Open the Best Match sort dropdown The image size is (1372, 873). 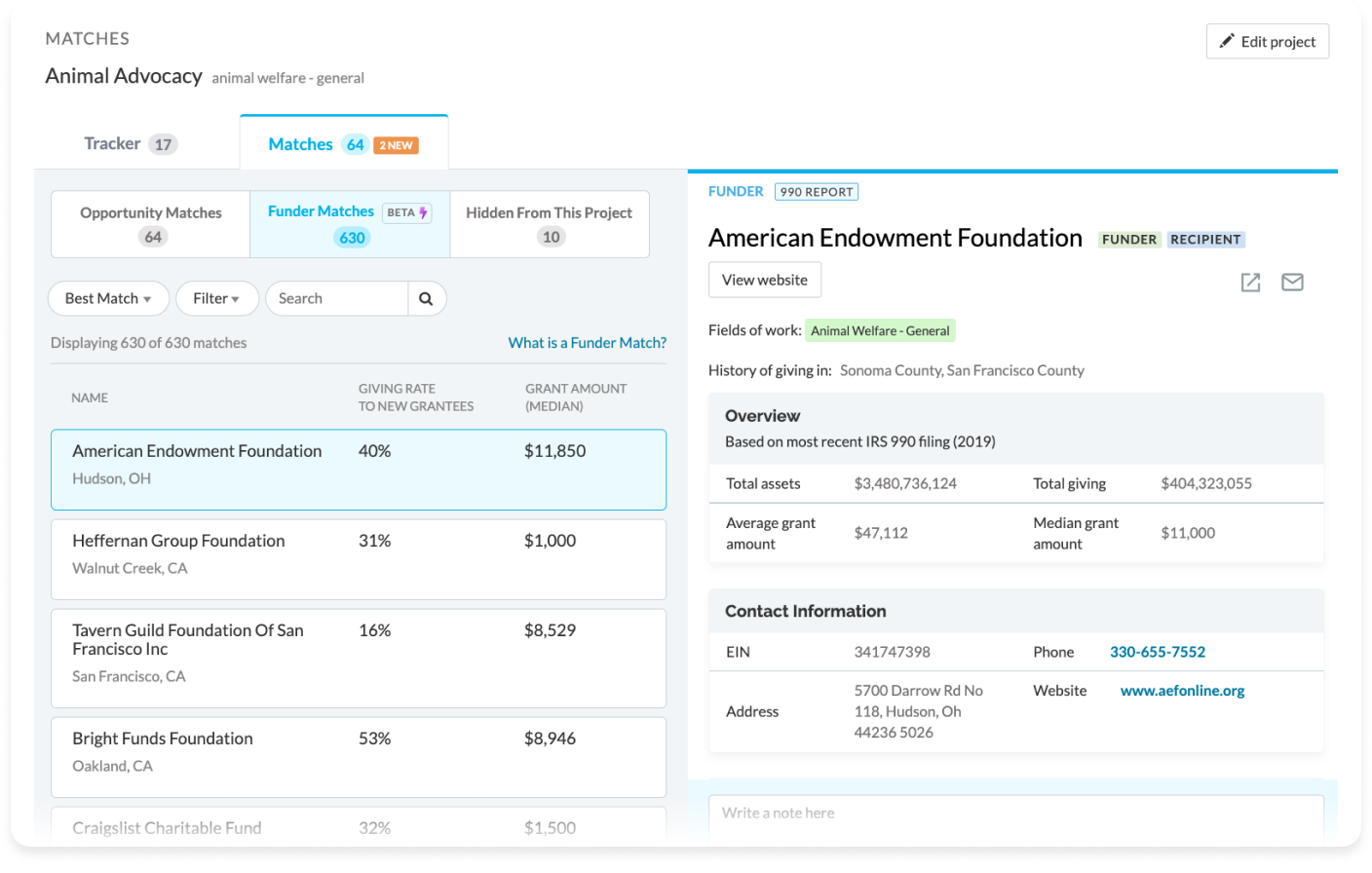[x=108, y=298]
